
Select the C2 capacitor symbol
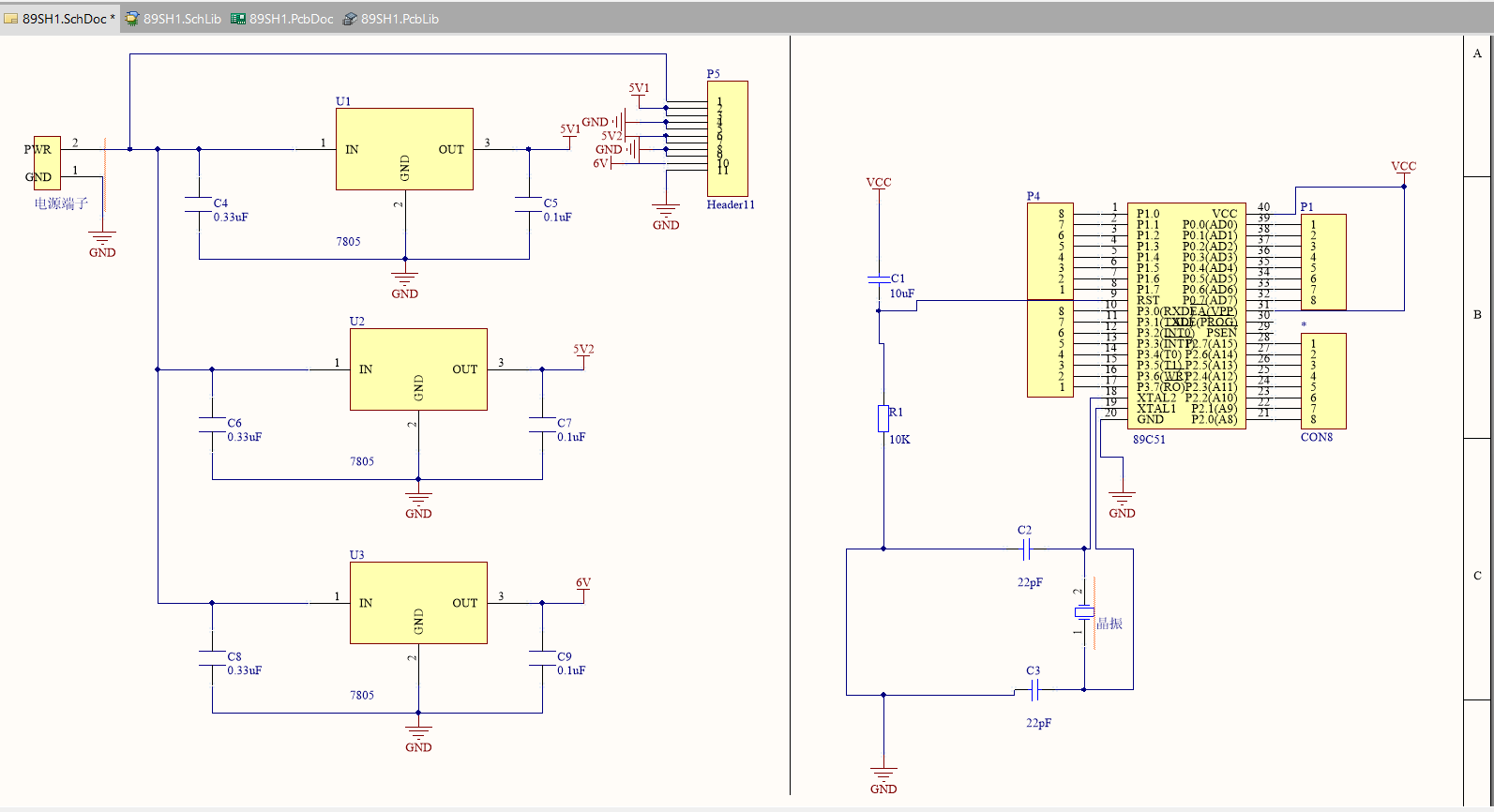pyautogui.click(x=1026, y=549)
